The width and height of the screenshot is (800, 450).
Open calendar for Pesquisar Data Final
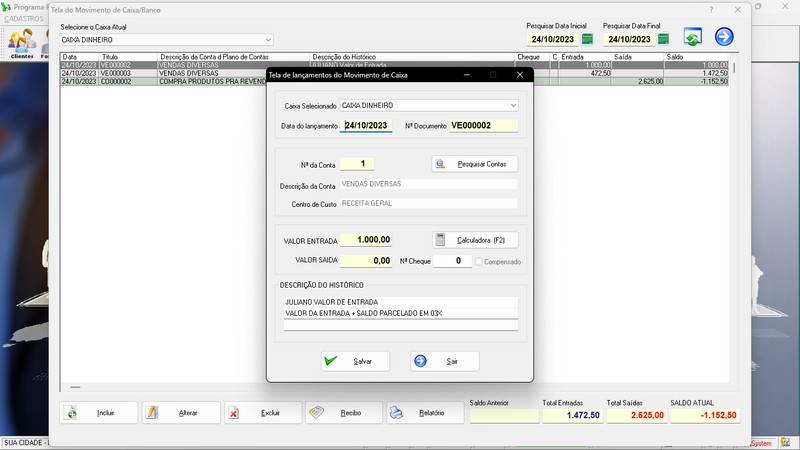(x=662, y=39)
